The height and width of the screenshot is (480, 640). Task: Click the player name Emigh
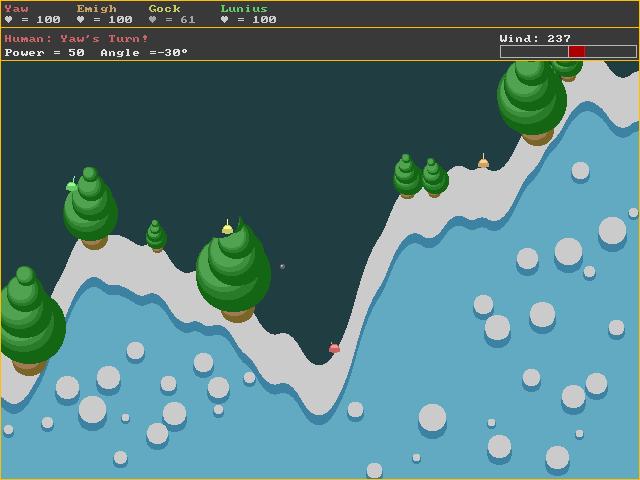97,9
